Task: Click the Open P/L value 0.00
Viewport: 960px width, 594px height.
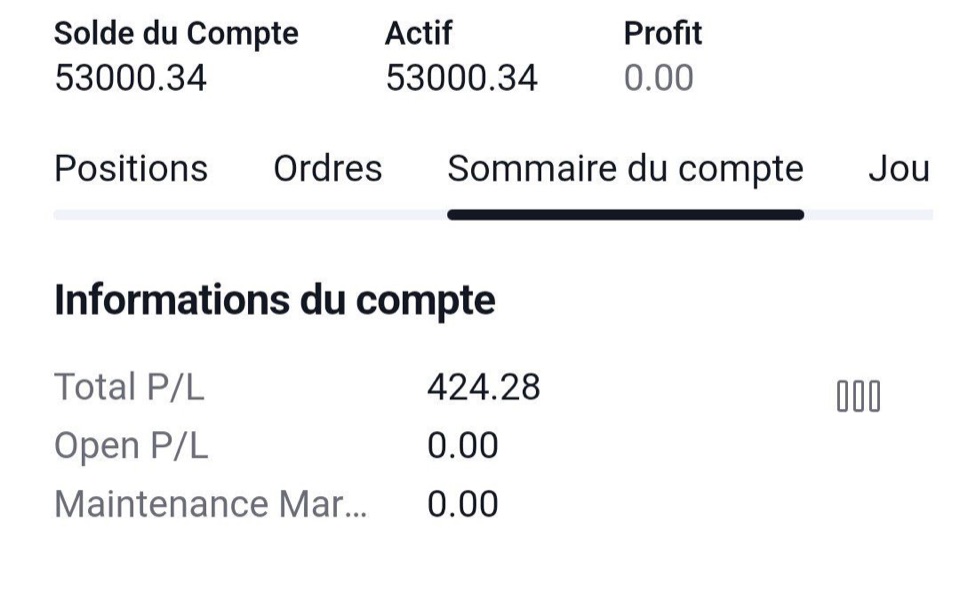Action: [463, 445]
